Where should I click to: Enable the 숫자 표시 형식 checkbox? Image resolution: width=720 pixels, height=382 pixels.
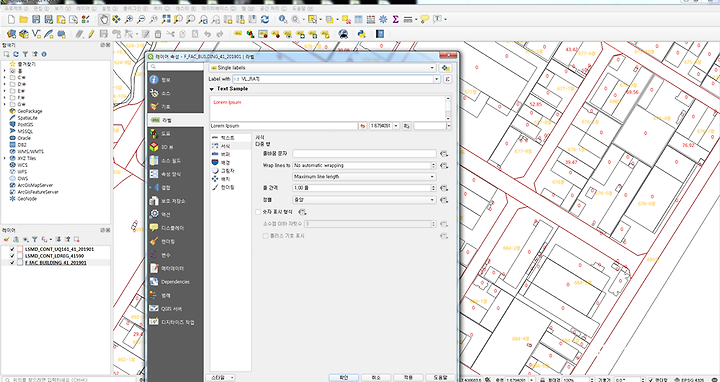tap(258, 212)
